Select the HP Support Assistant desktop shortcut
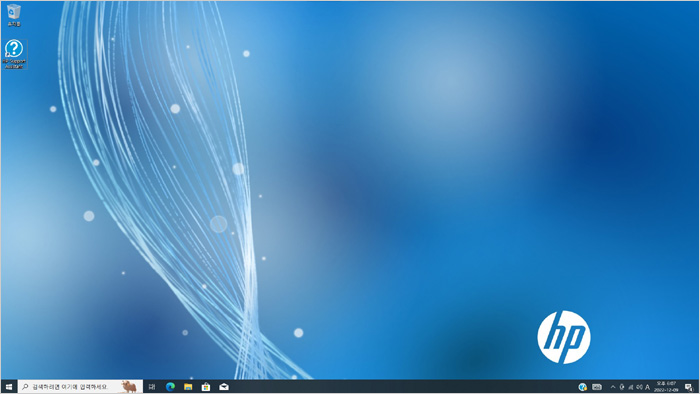The image size is (700, 394). click(x=14, y=54)
